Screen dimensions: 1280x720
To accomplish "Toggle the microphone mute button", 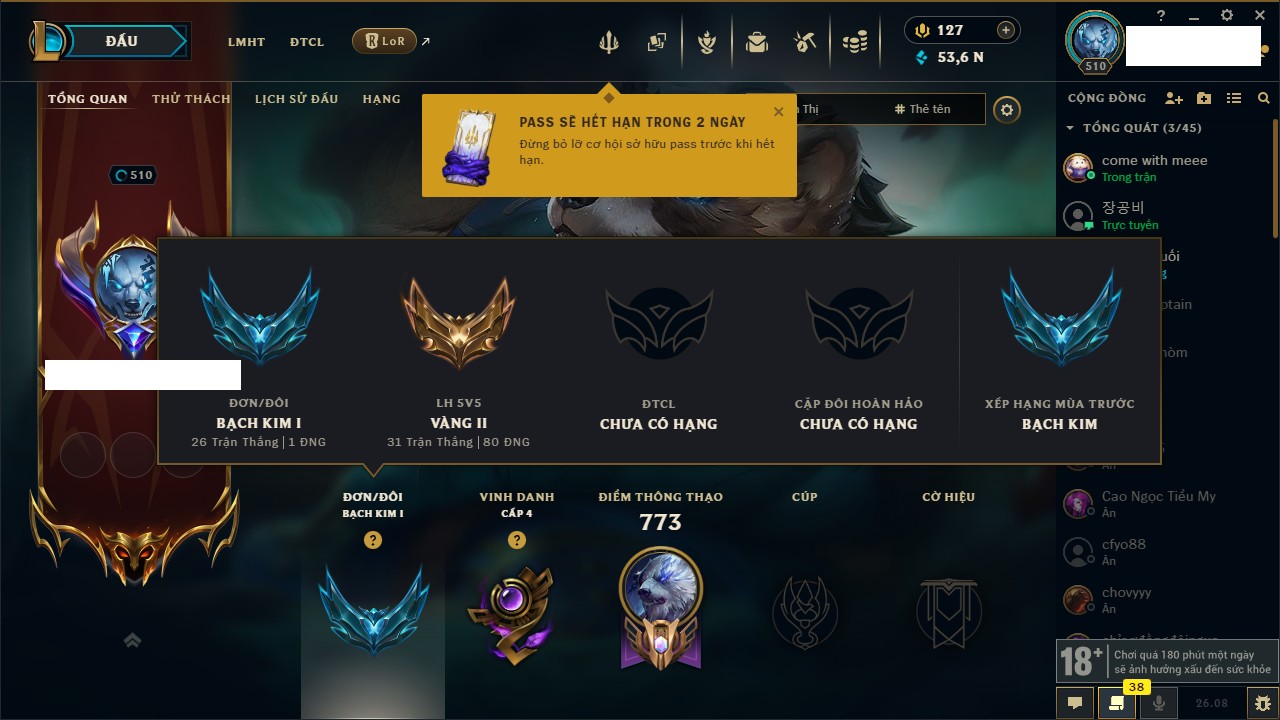I will [x=1159, y=703].
